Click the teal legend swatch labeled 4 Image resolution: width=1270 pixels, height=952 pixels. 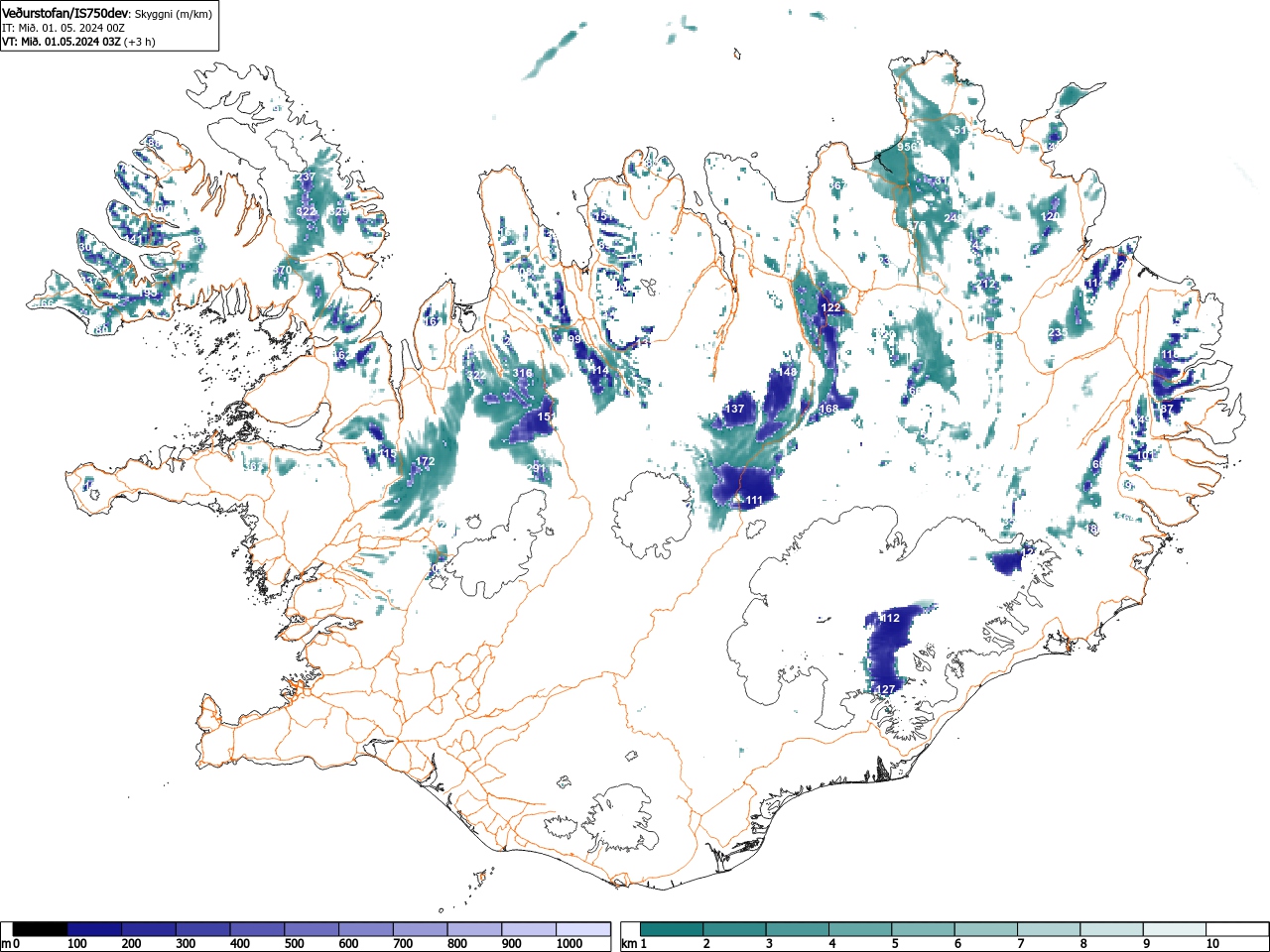click(x=860, y=929)
